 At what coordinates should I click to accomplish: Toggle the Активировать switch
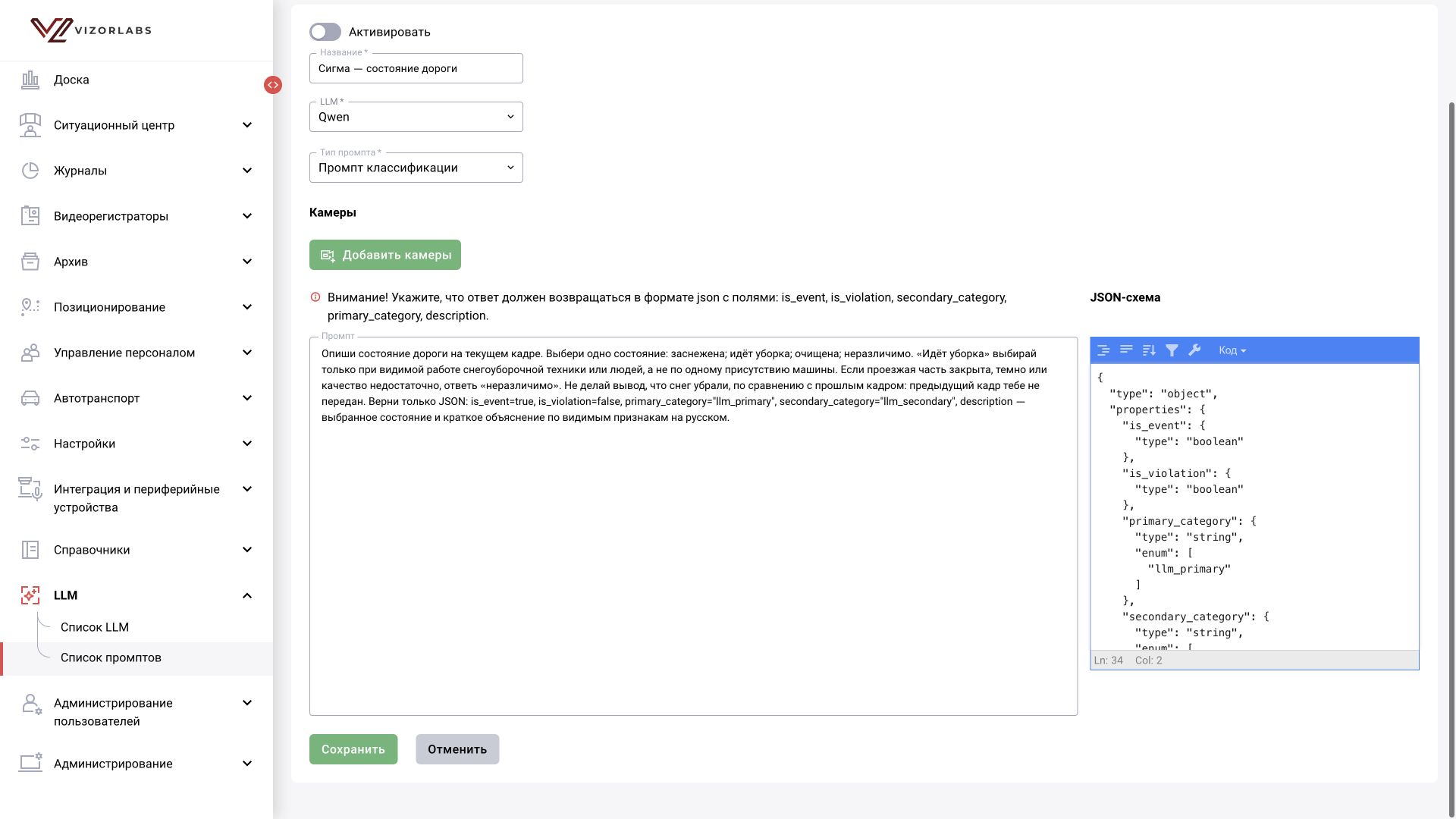click(325, 32)
